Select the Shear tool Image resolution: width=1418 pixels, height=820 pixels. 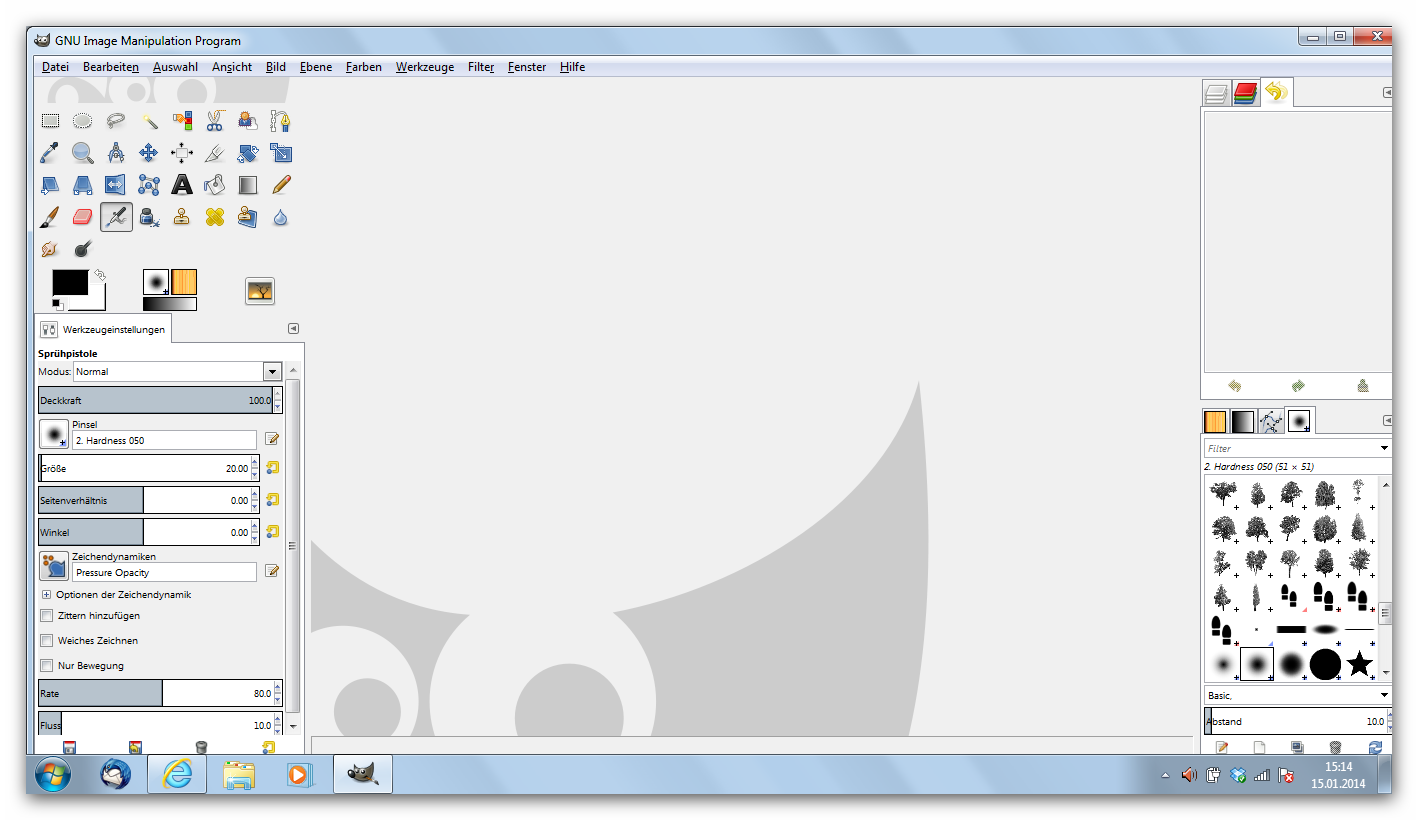[x=50, y=185]
